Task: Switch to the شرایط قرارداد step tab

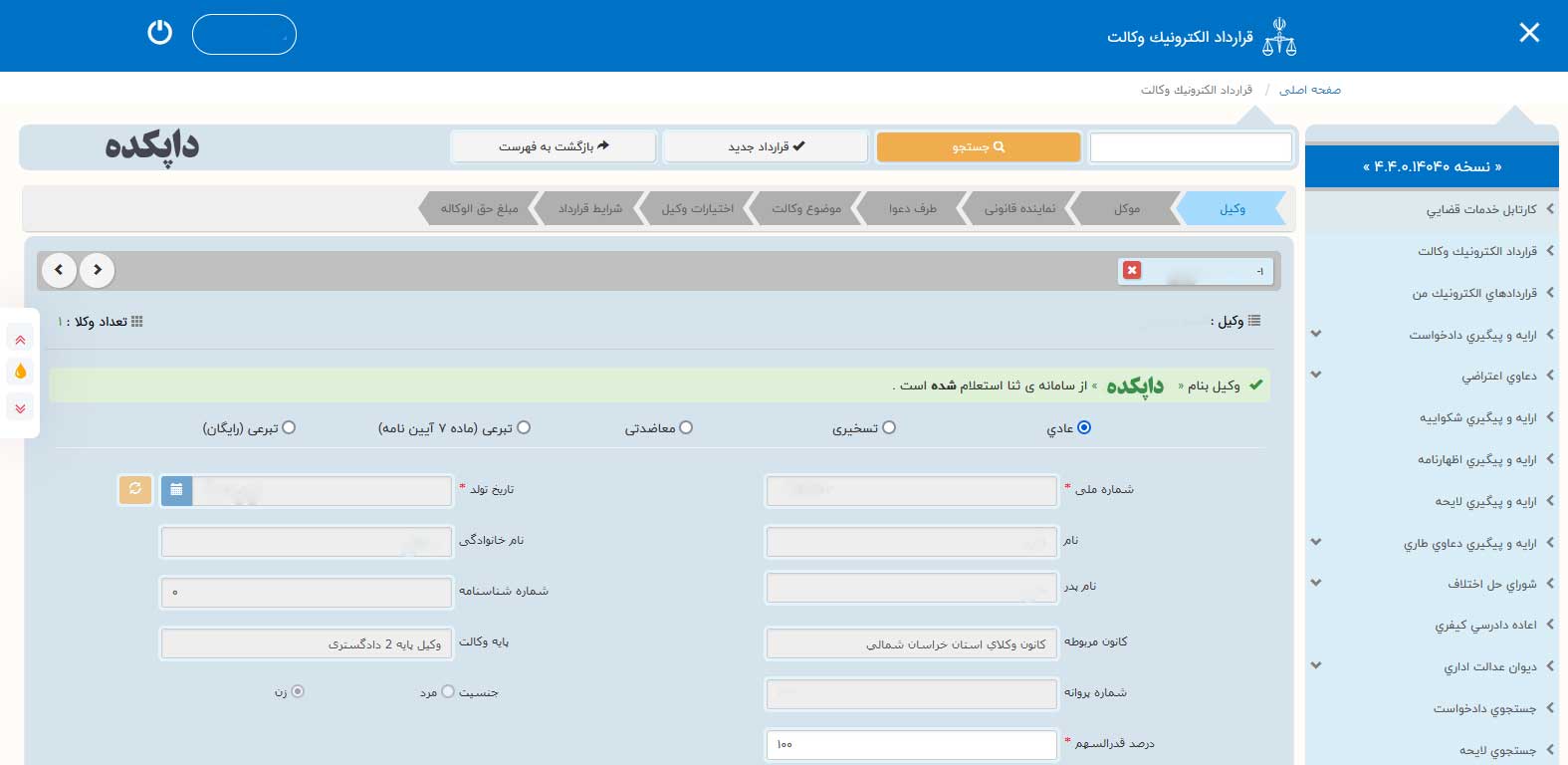Action: pyautogui.click(x=589, y=208)
